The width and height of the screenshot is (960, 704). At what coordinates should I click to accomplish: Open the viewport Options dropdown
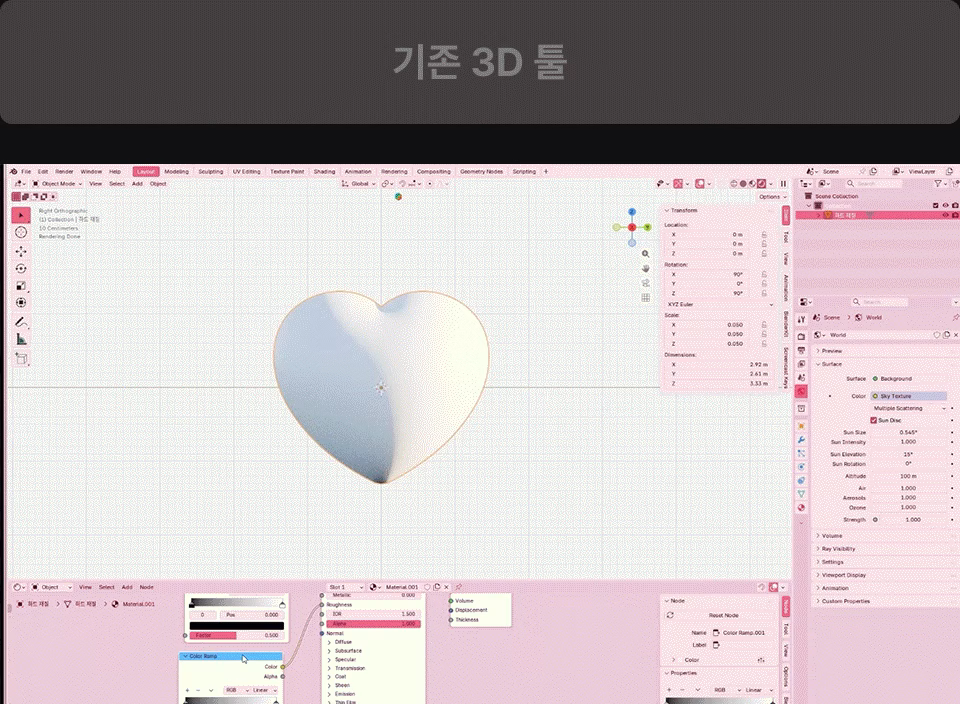point(773,197)
